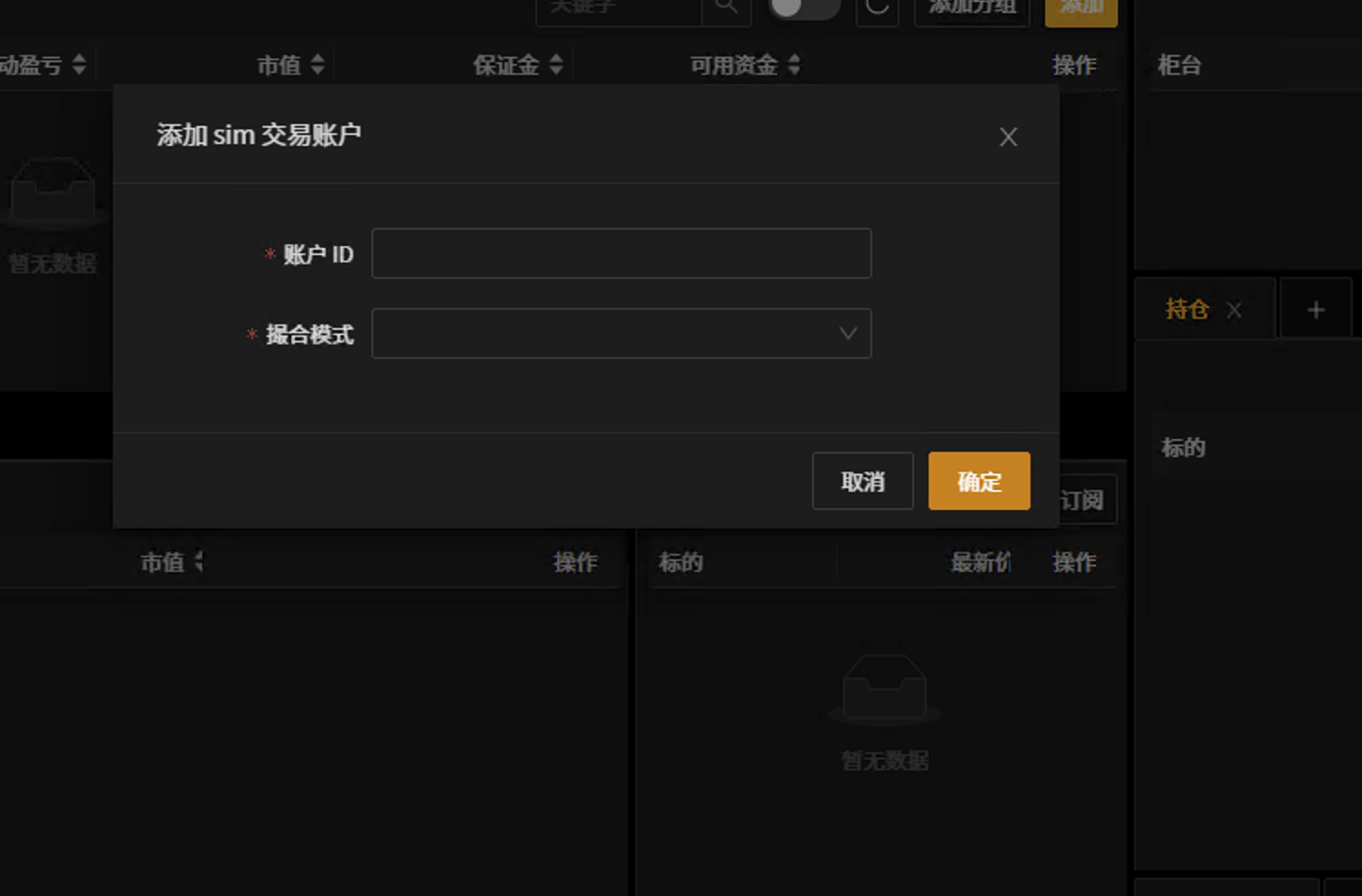Click the + icon to add a new panel tab
The width and height of the screenshot is (1362, 896).
(x=1316, y=310)
